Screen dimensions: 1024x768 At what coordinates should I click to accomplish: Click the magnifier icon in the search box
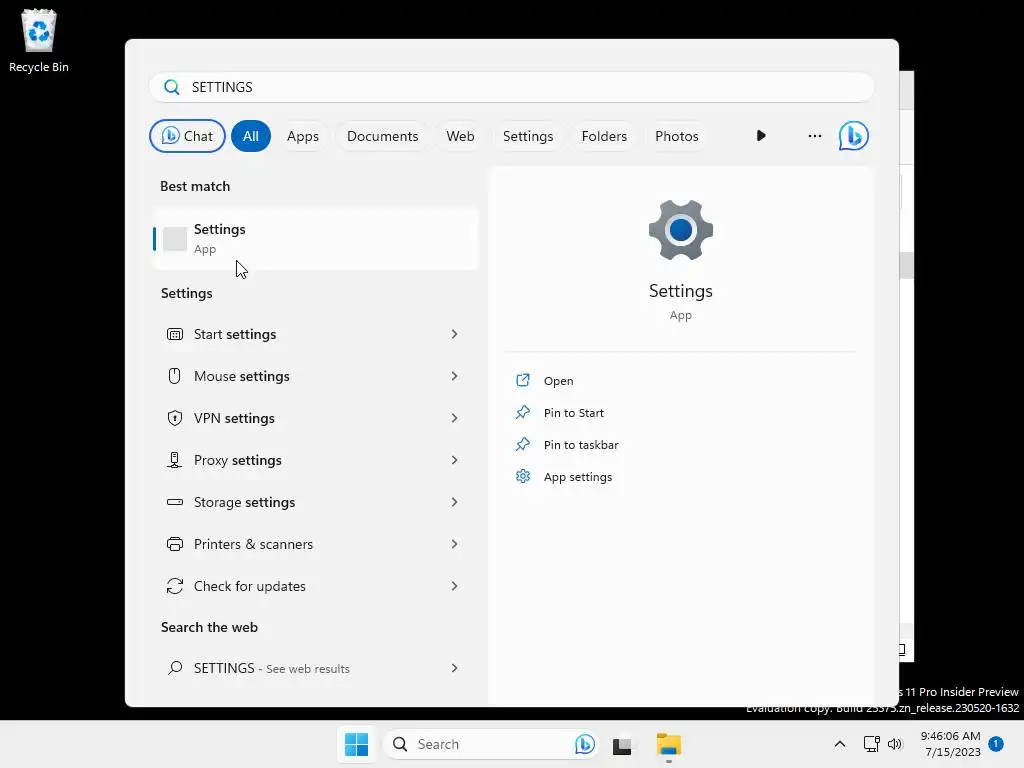pyautogui.click(x=172, y=87)
